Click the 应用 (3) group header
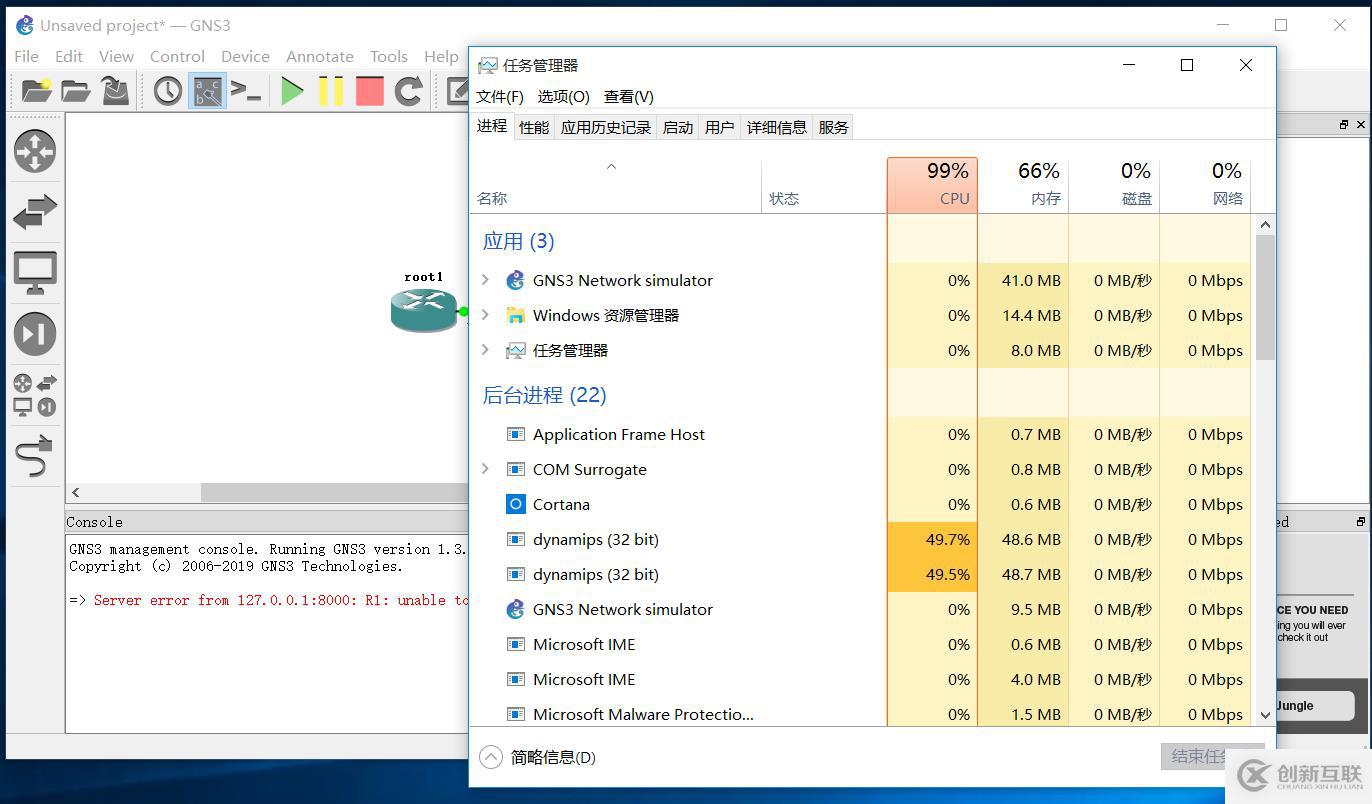Viewport: 1372px width, 804px height. [x=518, y=241]
